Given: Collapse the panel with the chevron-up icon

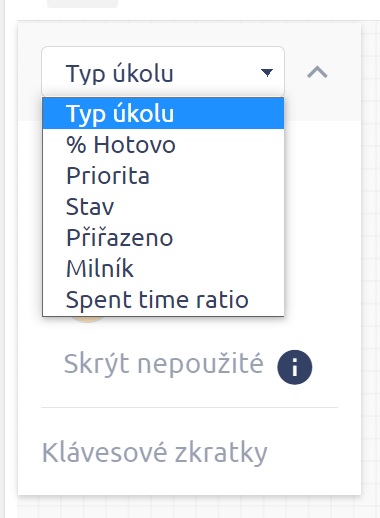Looking at the screenshot, I should point(317,72).
